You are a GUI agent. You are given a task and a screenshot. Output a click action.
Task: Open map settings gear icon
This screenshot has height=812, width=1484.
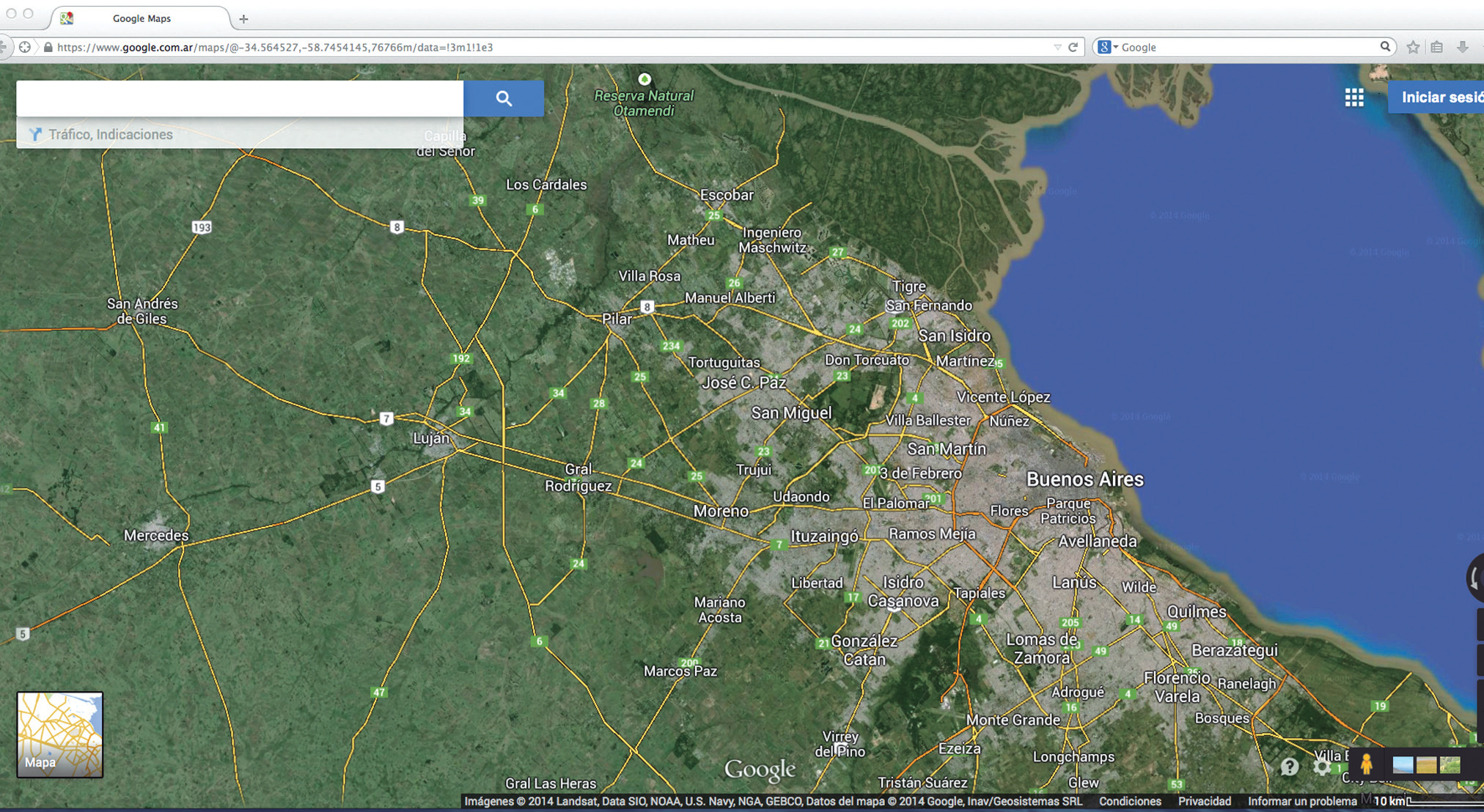click(x=1322, y=767)
